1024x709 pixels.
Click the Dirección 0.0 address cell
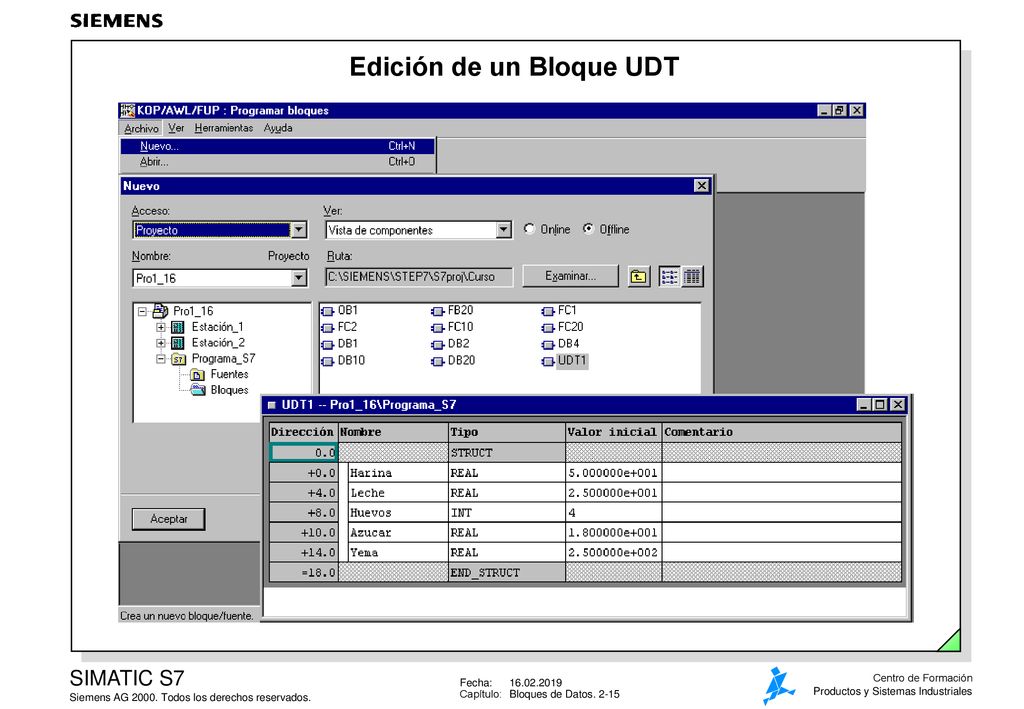click(x=304, y=452)
